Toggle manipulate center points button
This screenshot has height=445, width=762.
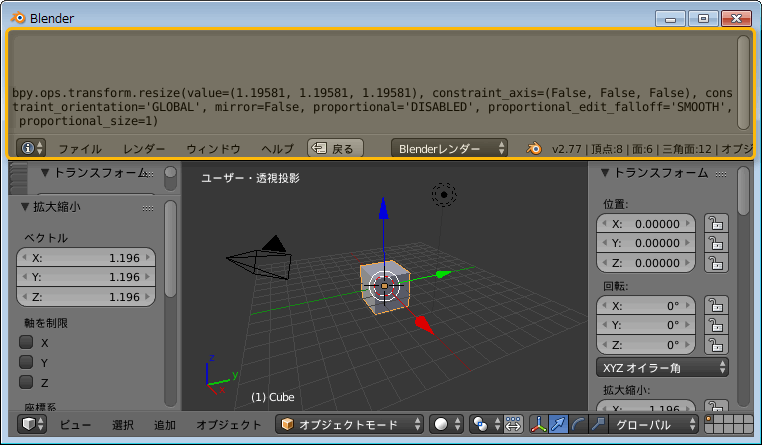point(513,424)
